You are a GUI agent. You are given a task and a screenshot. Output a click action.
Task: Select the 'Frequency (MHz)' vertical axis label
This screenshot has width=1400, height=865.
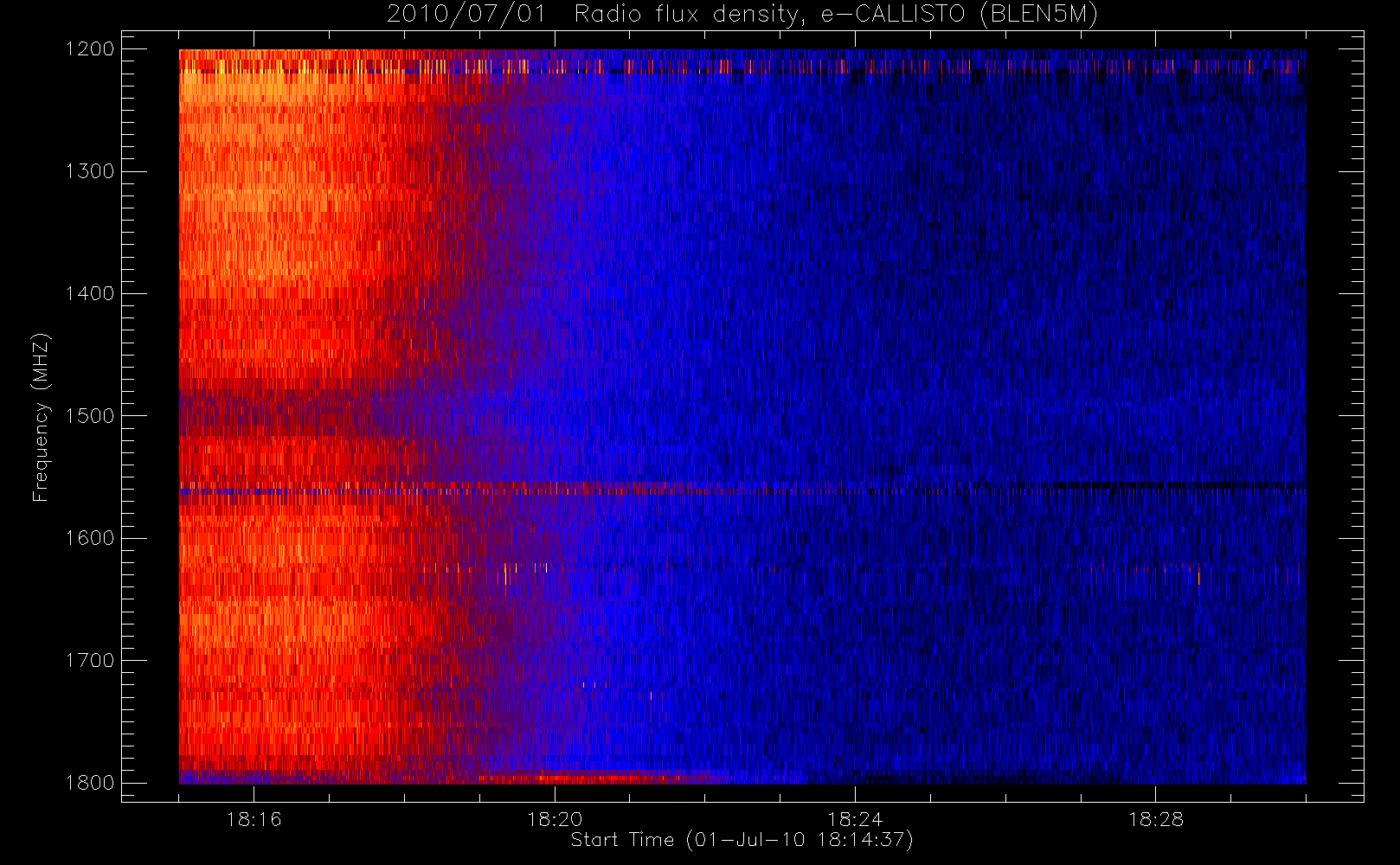click(x=41, y=417)
